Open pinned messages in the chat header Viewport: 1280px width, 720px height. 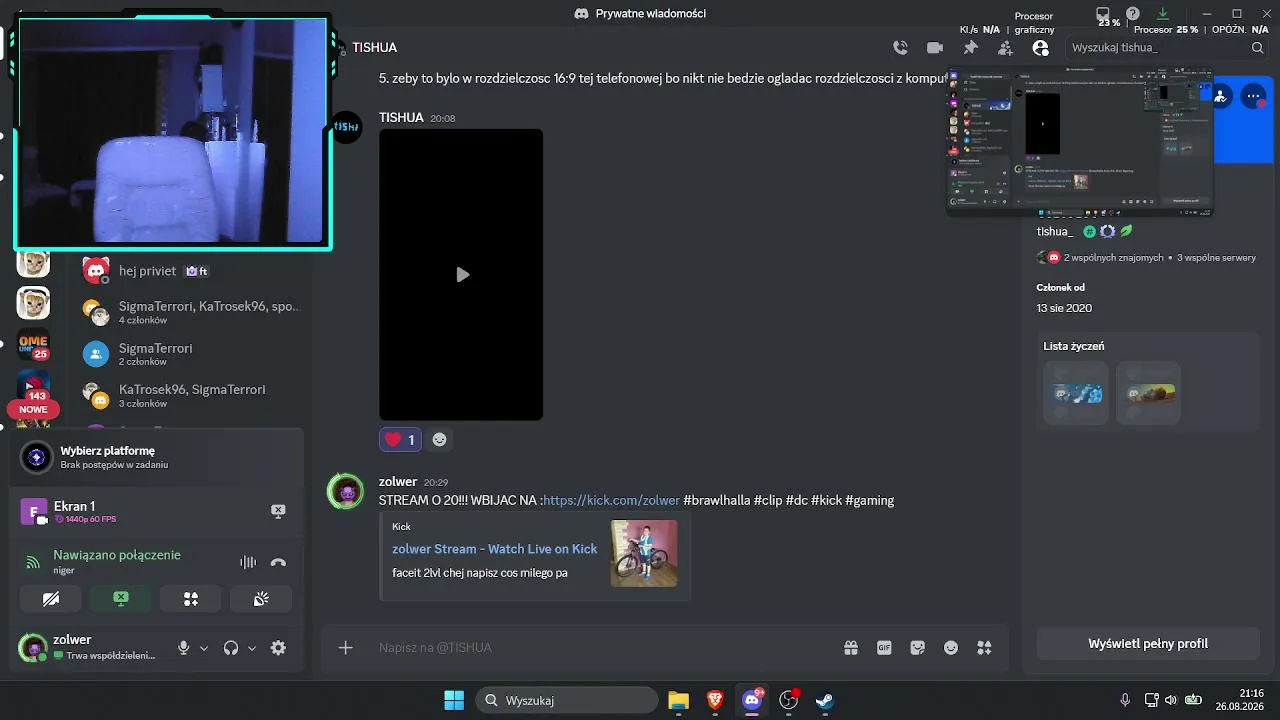coord(970,48)
